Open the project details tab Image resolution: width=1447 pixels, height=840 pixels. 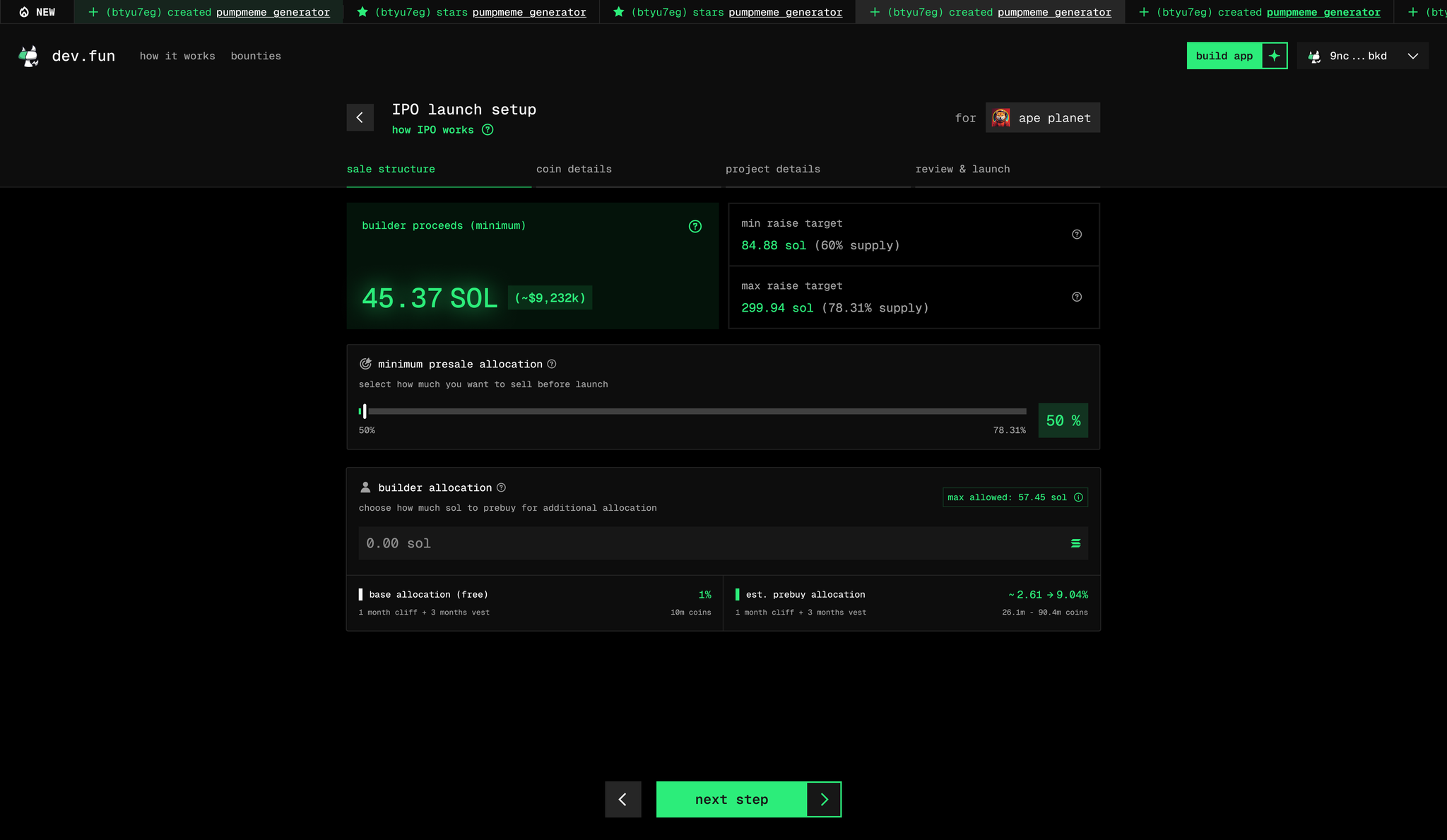coord(773,169)
